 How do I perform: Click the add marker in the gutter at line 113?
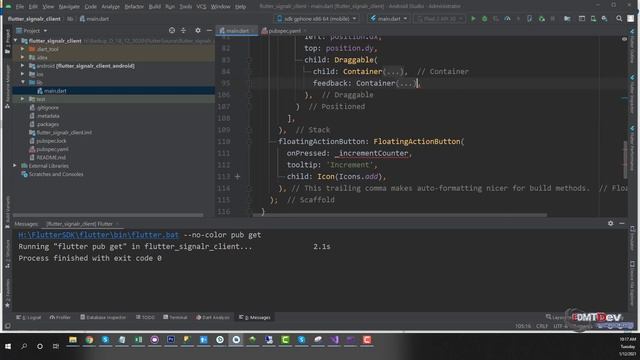238,177
